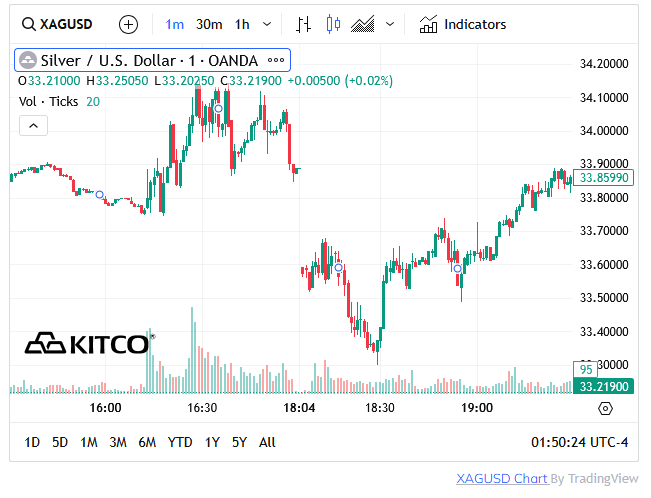Select the 6M date range

tap(147, 442)
